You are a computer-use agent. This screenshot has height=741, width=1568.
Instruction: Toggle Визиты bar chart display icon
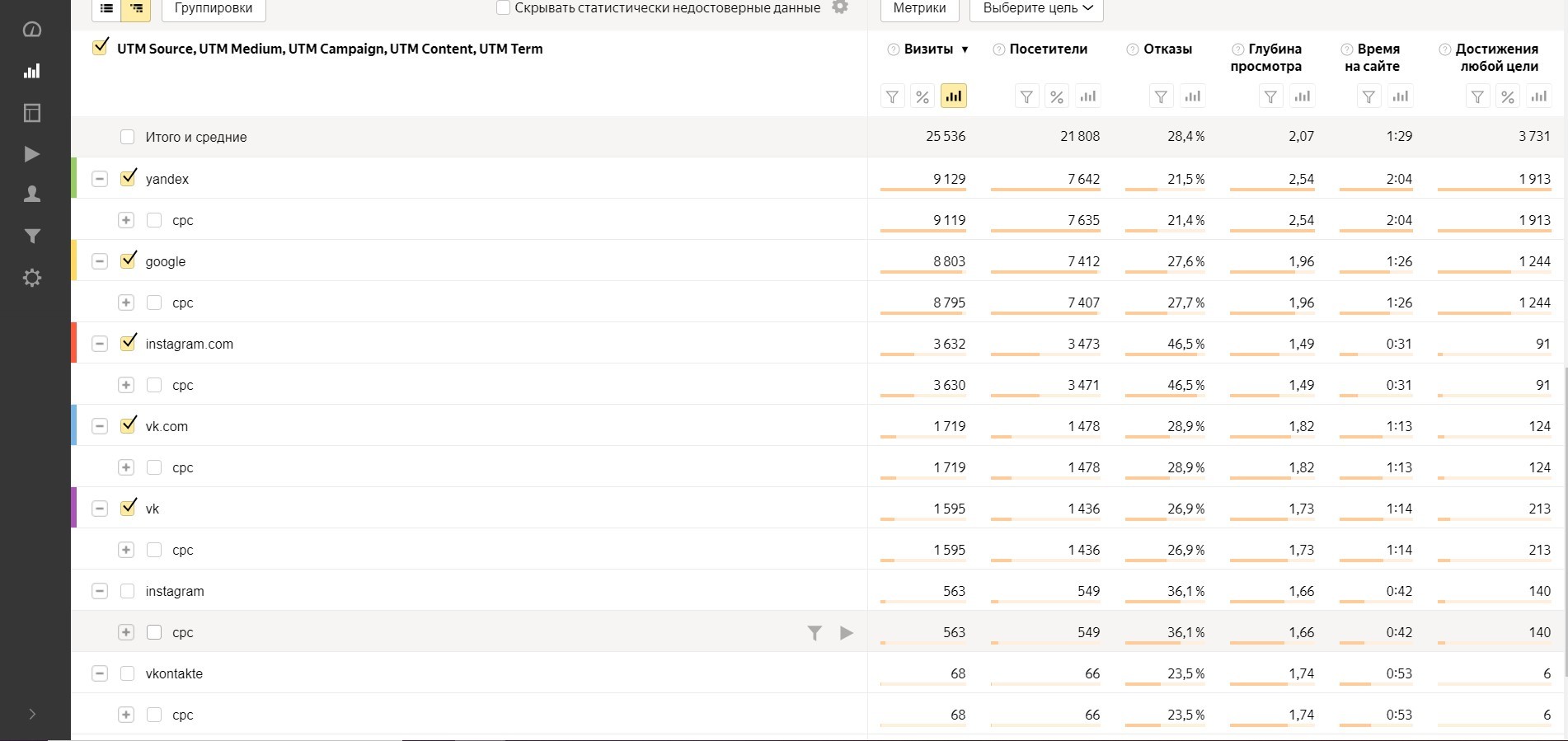(x=954, y=96)
